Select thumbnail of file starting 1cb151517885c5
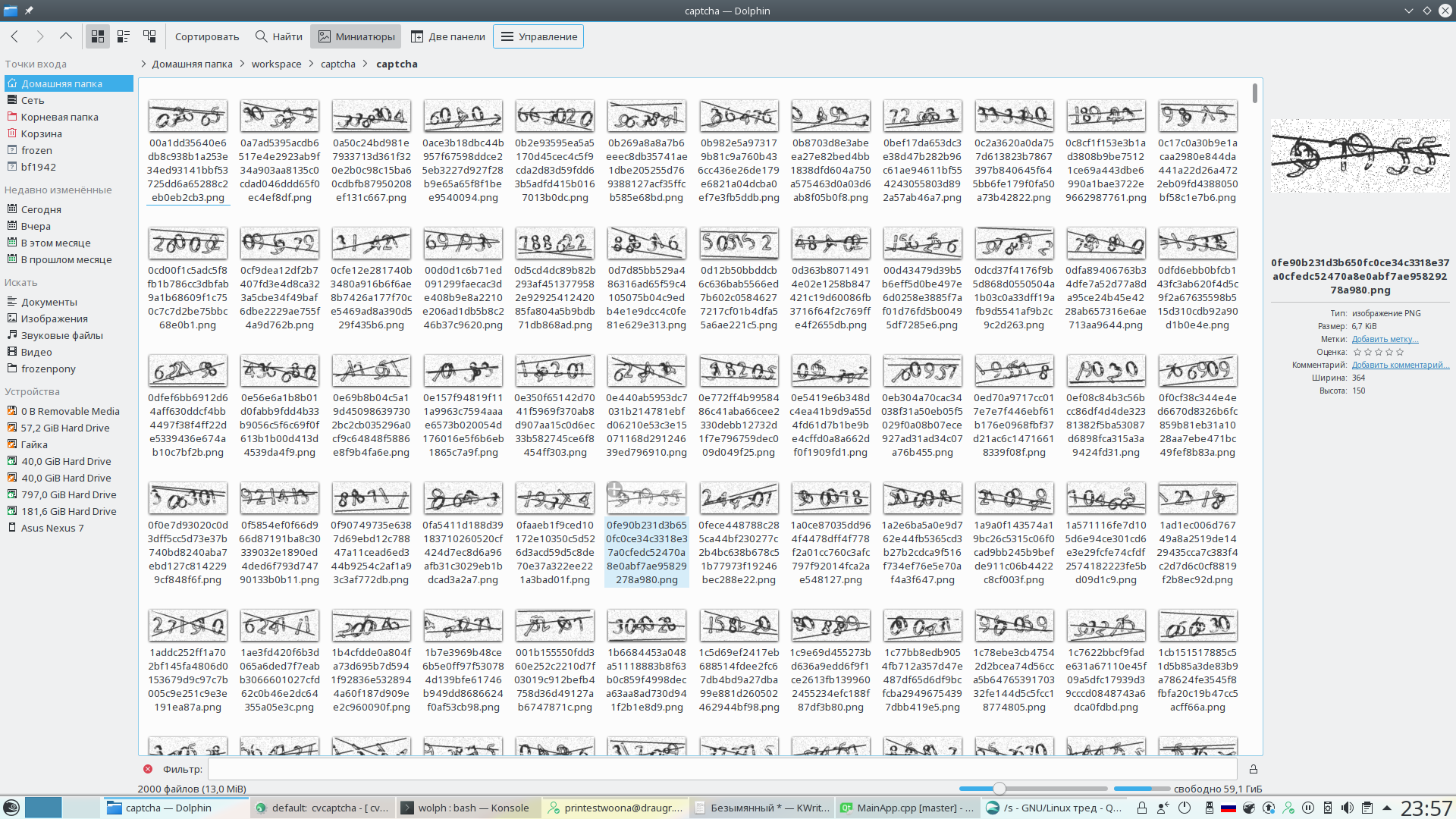Viewport: 1456px width, 819px height. (1197, 626)
